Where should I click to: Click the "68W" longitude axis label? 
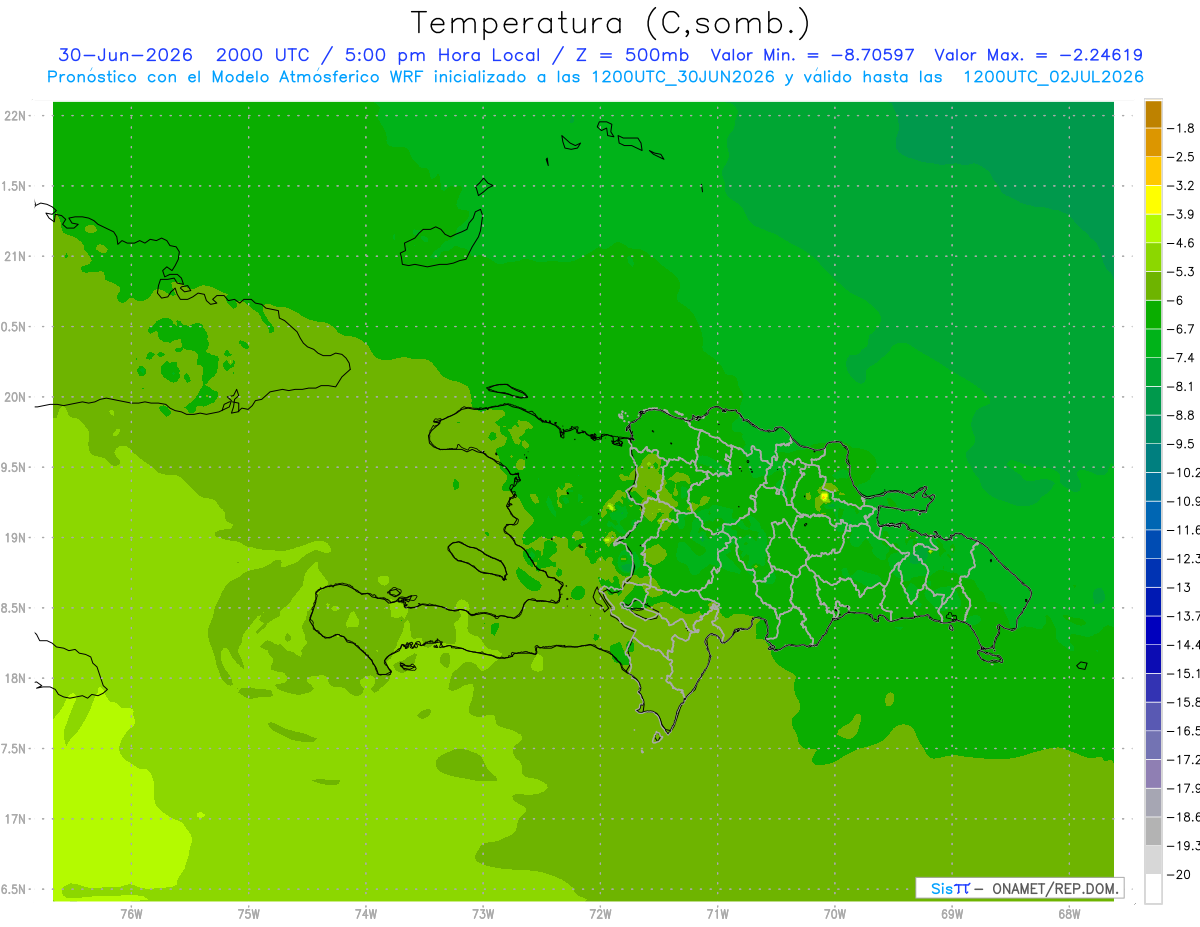click(x=1068, y=914)
